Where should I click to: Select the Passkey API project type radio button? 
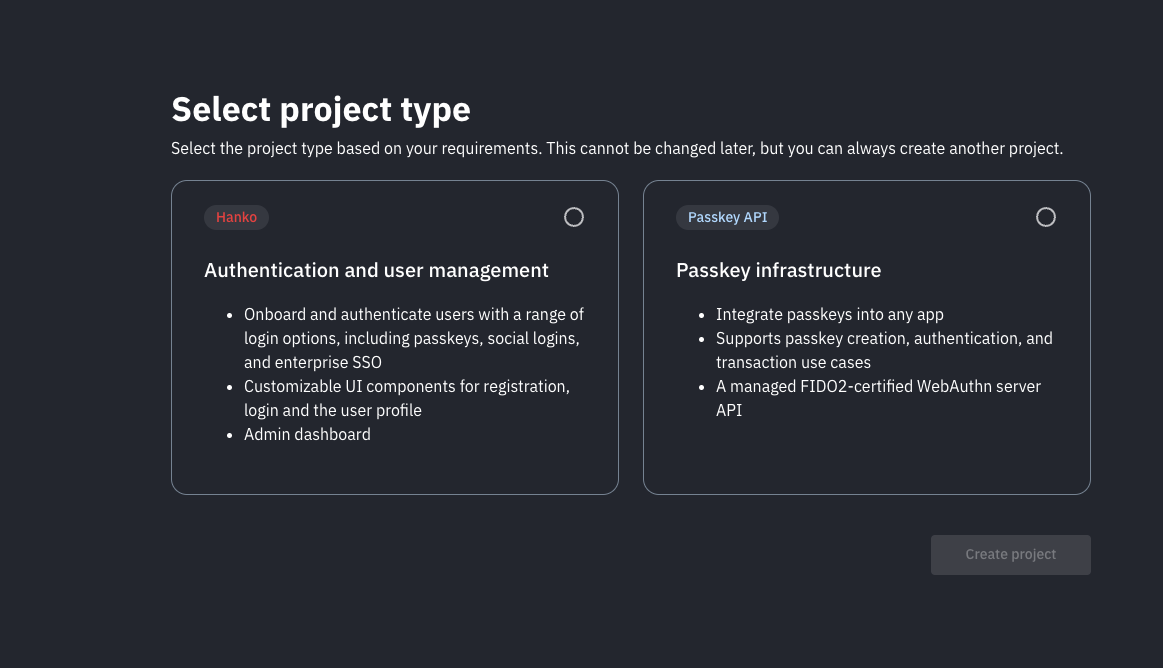coord(1045,217)
